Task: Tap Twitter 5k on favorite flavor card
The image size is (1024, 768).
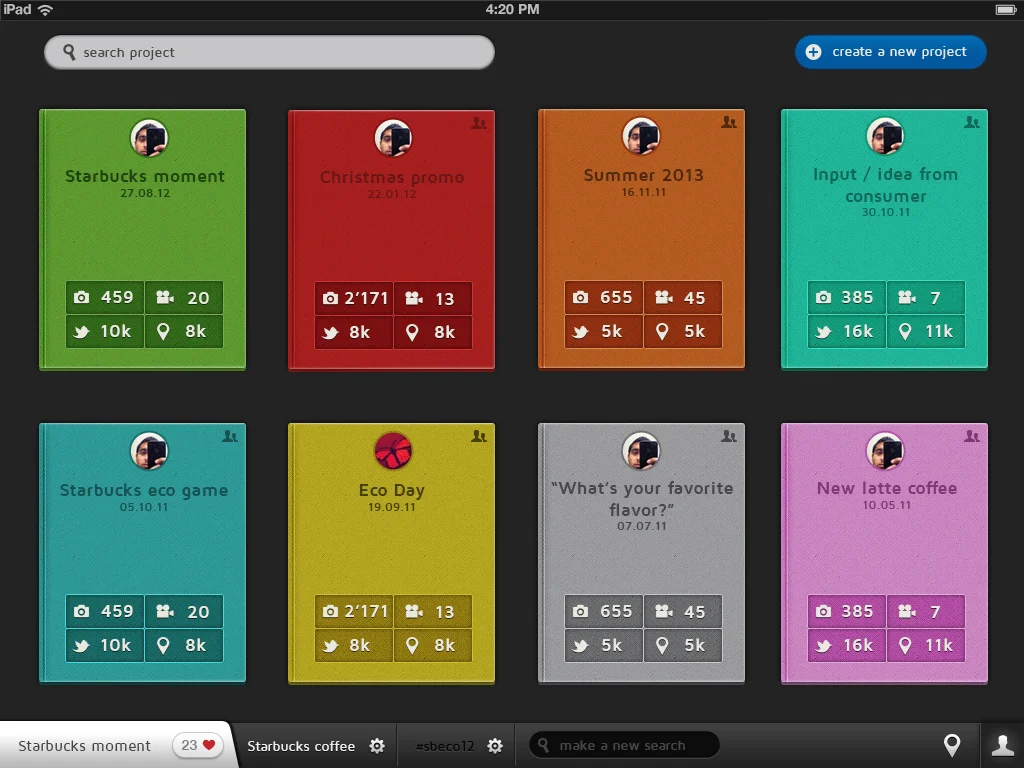Action: pos(603,646)
